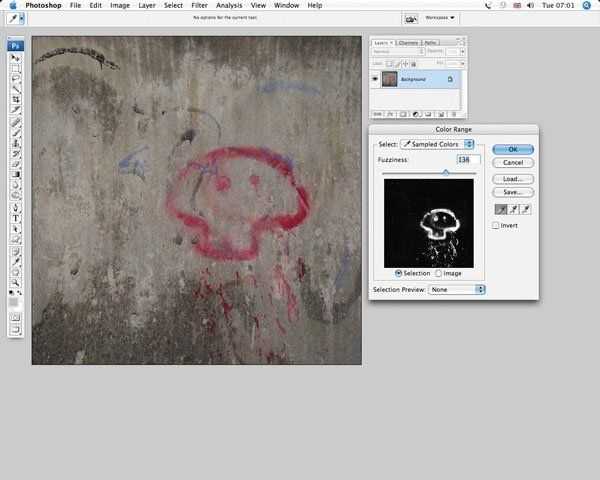Open the Select Sampled Colors dropdown
The height and width of the screenshot is (480, 600).
[x=437, y=144]
